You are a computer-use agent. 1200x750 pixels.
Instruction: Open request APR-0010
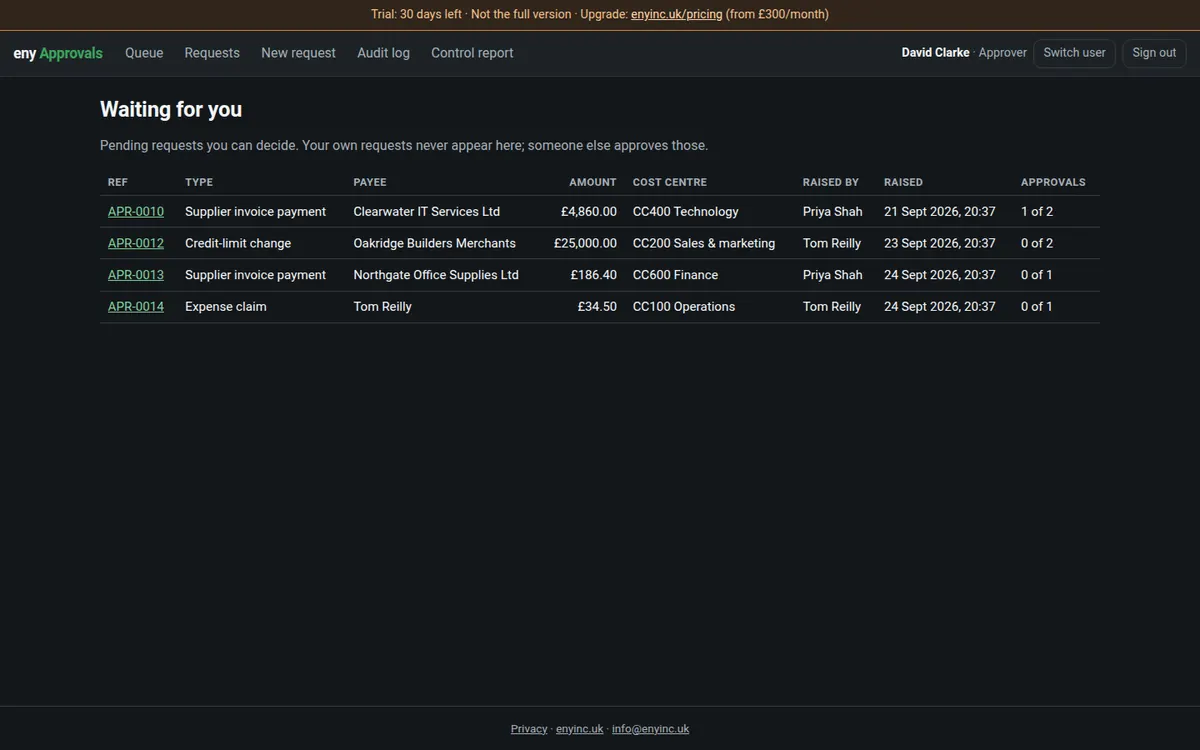point(136,212)
